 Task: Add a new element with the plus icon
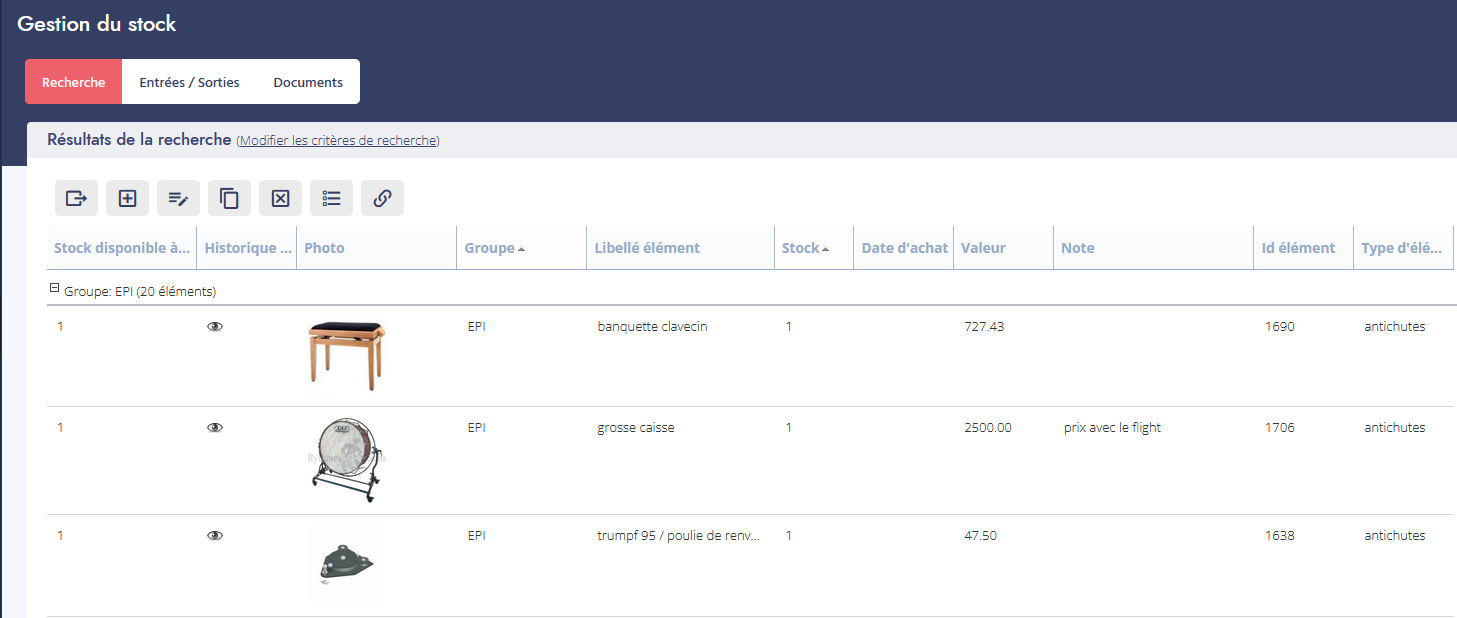[127, 198]
